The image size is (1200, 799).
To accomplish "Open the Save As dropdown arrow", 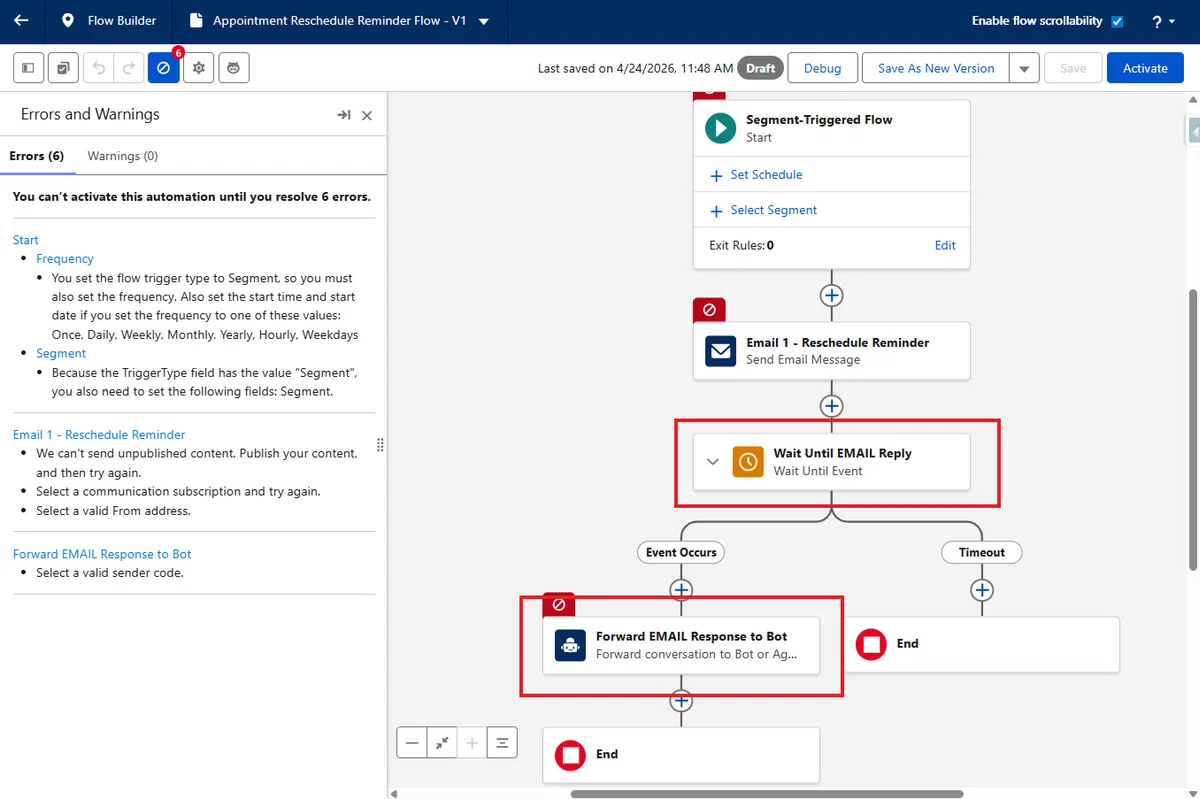I will click(x=1024, y=68).
